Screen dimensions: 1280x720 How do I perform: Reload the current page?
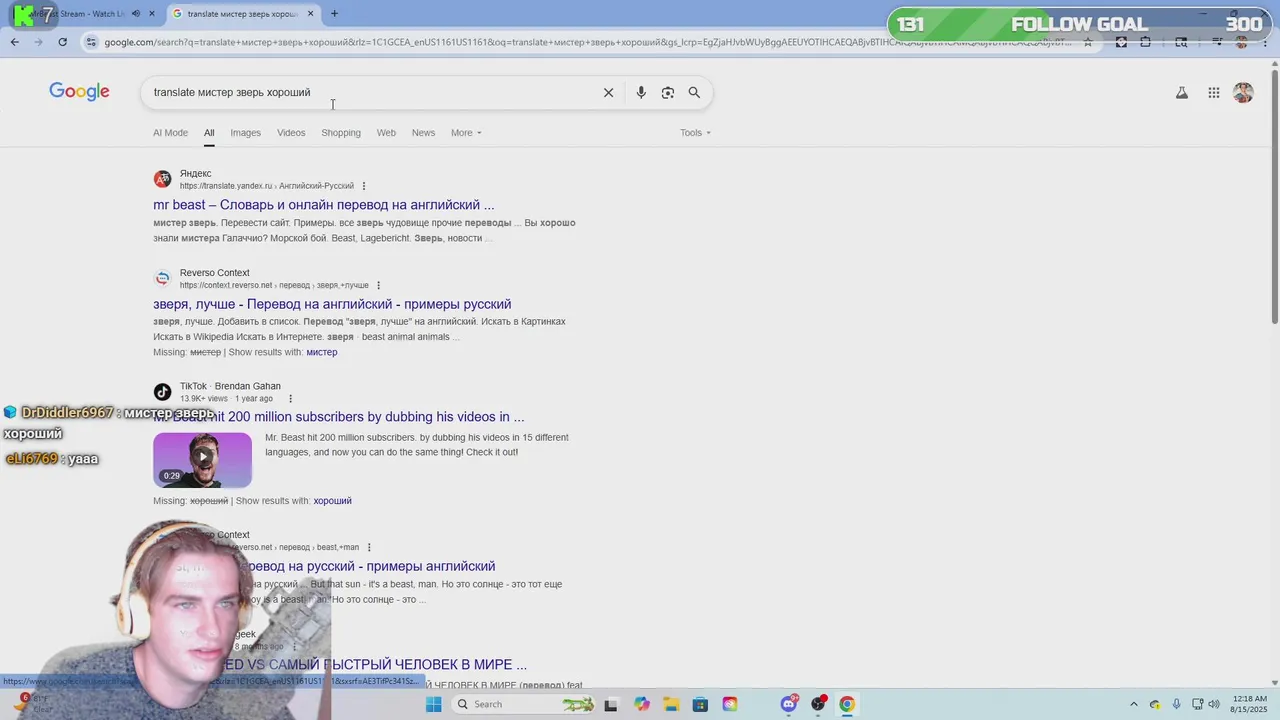(62, 42)
